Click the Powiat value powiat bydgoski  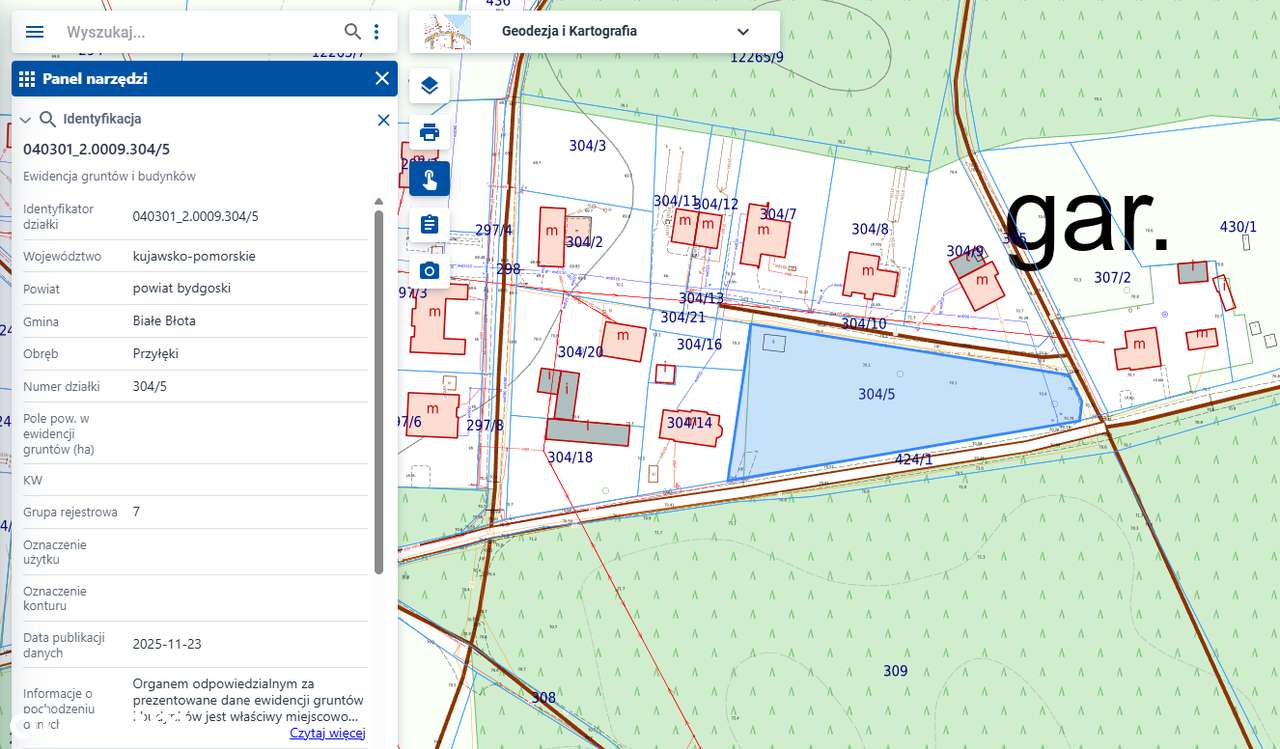coord(182,288)
